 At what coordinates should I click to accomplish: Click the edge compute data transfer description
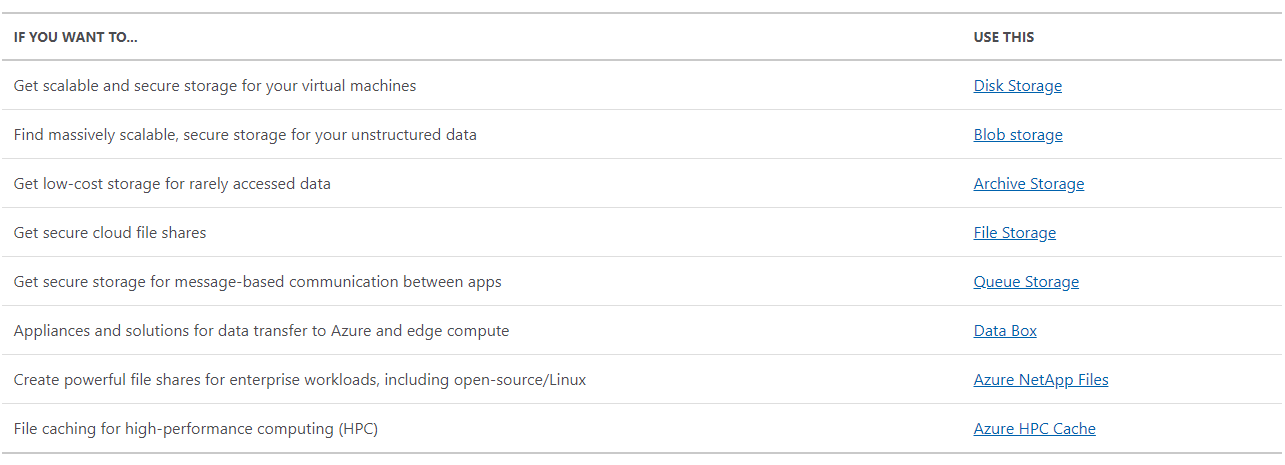click(261, 331)
